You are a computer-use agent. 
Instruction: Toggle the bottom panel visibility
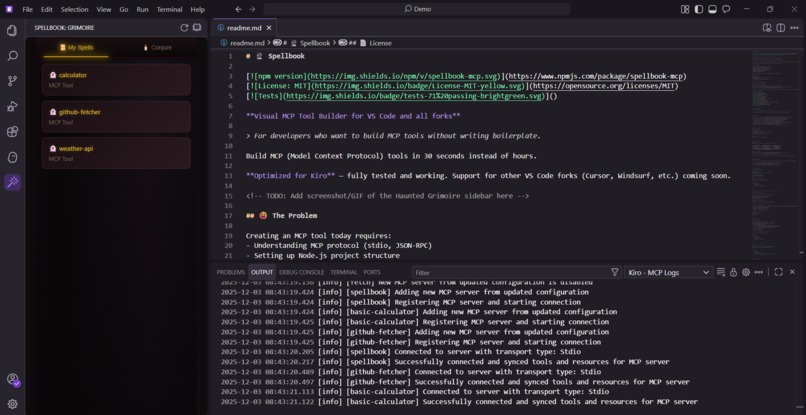click(x=712, y=9)
